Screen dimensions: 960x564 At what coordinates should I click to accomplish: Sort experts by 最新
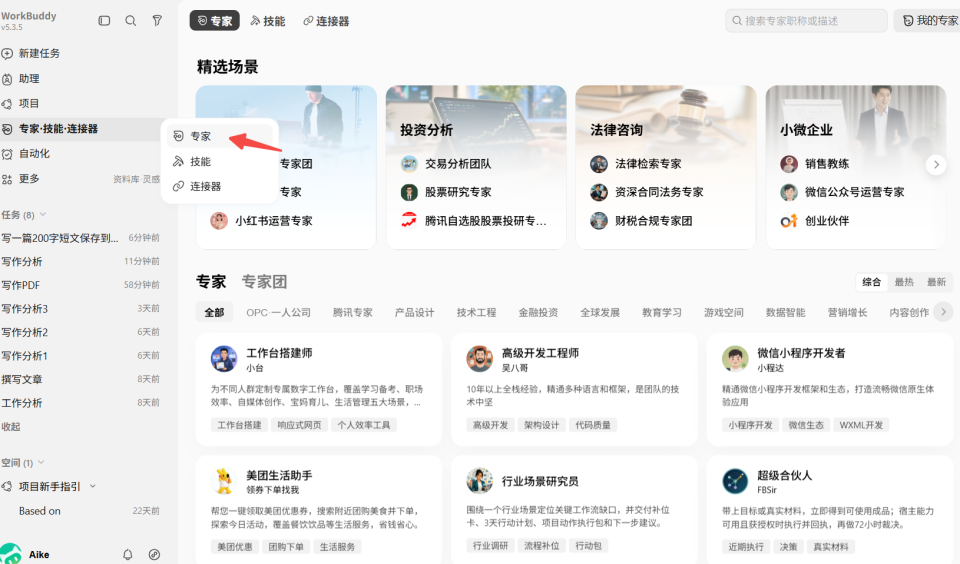[936, 282]
